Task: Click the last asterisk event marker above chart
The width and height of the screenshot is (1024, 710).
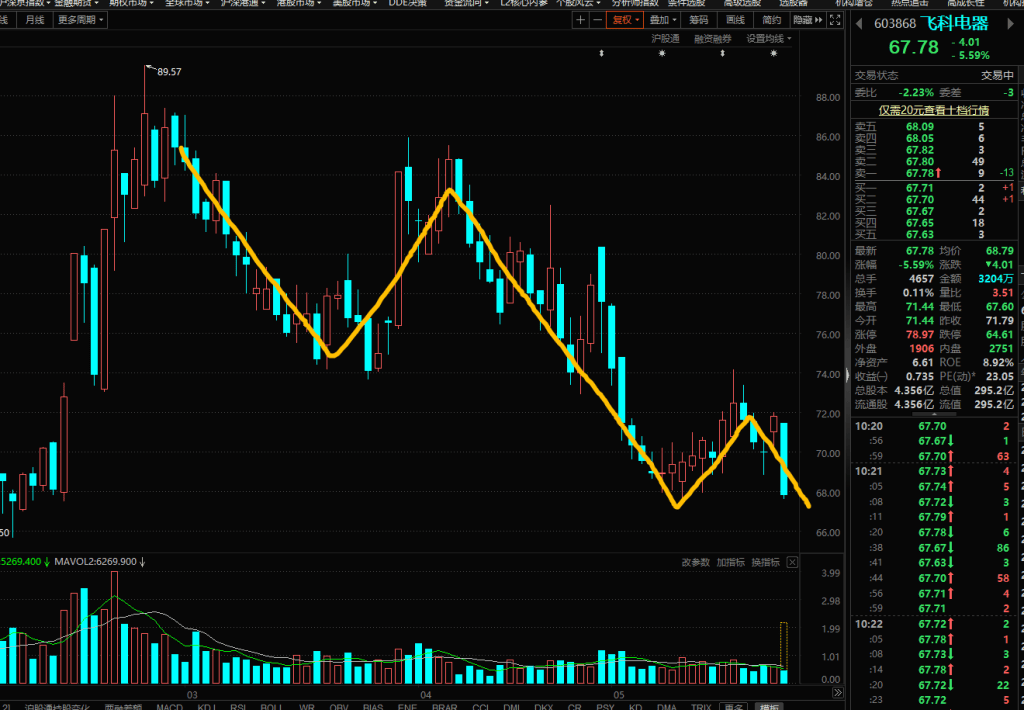Action: point(774,54)
